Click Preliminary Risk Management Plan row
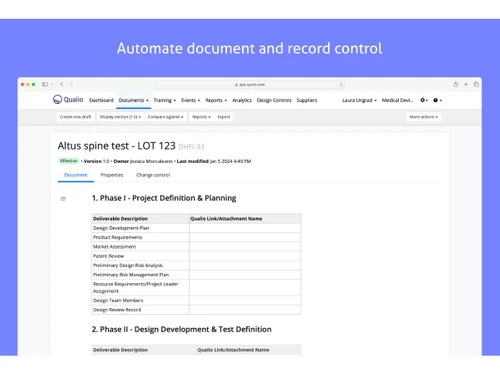Image resolution: width=500 pixels, height=375 pixels. [196, 275]
